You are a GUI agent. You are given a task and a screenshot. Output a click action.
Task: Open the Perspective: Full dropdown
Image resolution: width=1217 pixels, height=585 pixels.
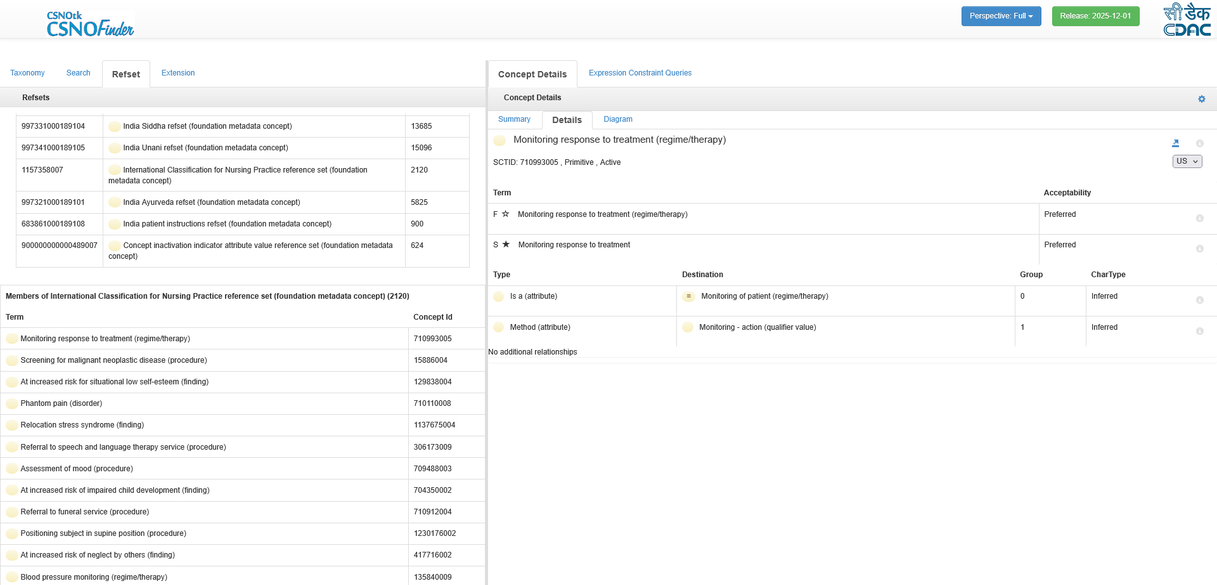1000,16
